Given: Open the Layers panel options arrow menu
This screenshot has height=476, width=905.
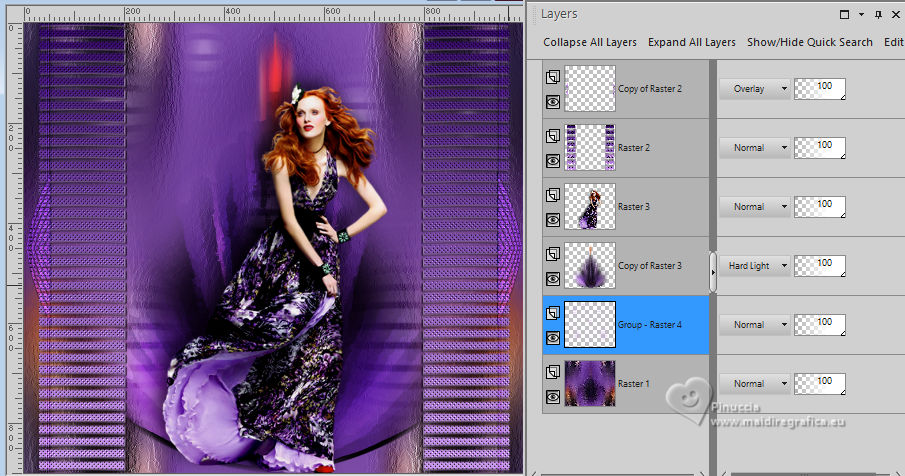Looking at the screenshot, I should coord(860,14).
